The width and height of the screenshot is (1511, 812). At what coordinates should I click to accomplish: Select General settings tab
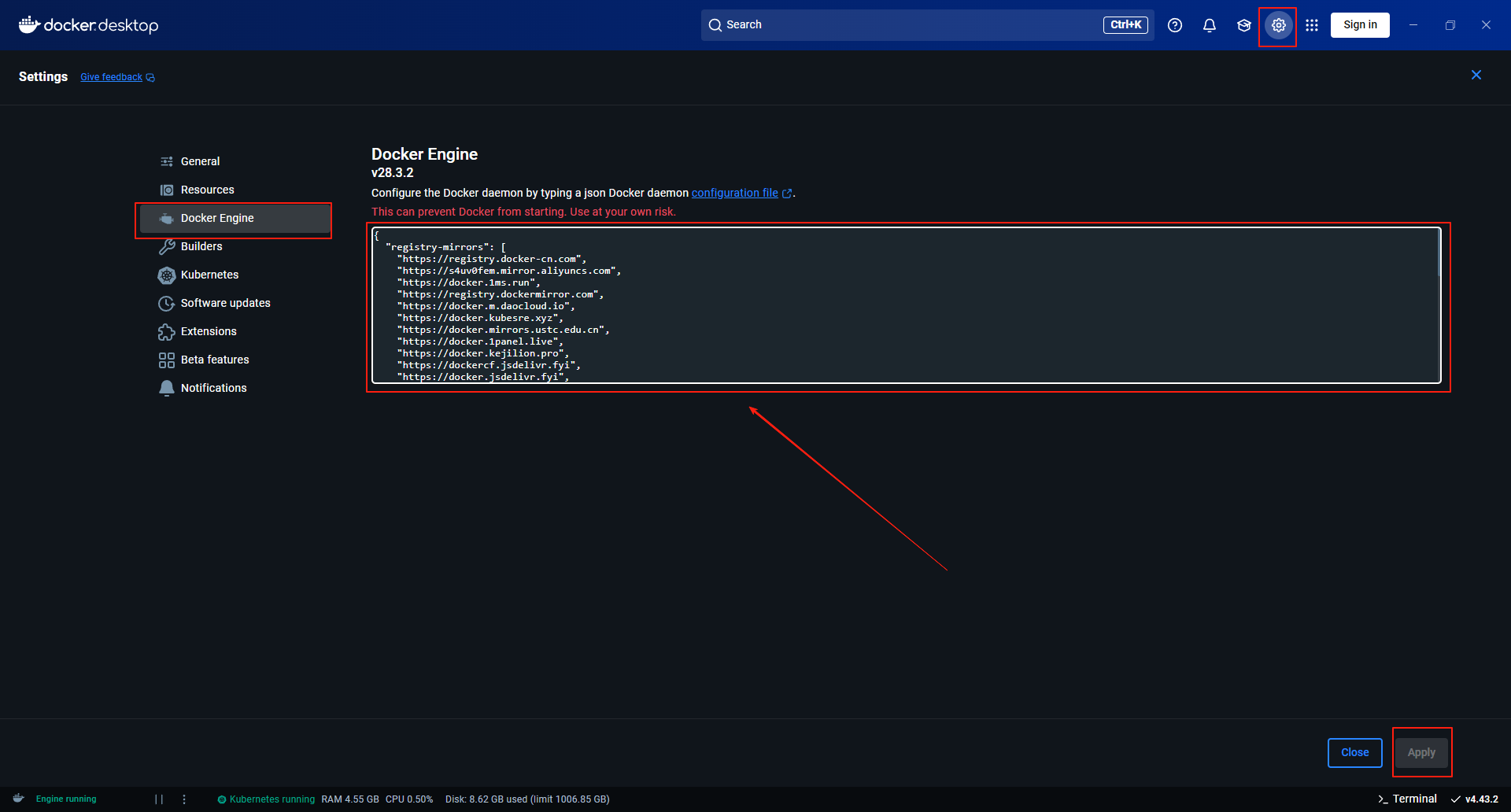point(235,161)
